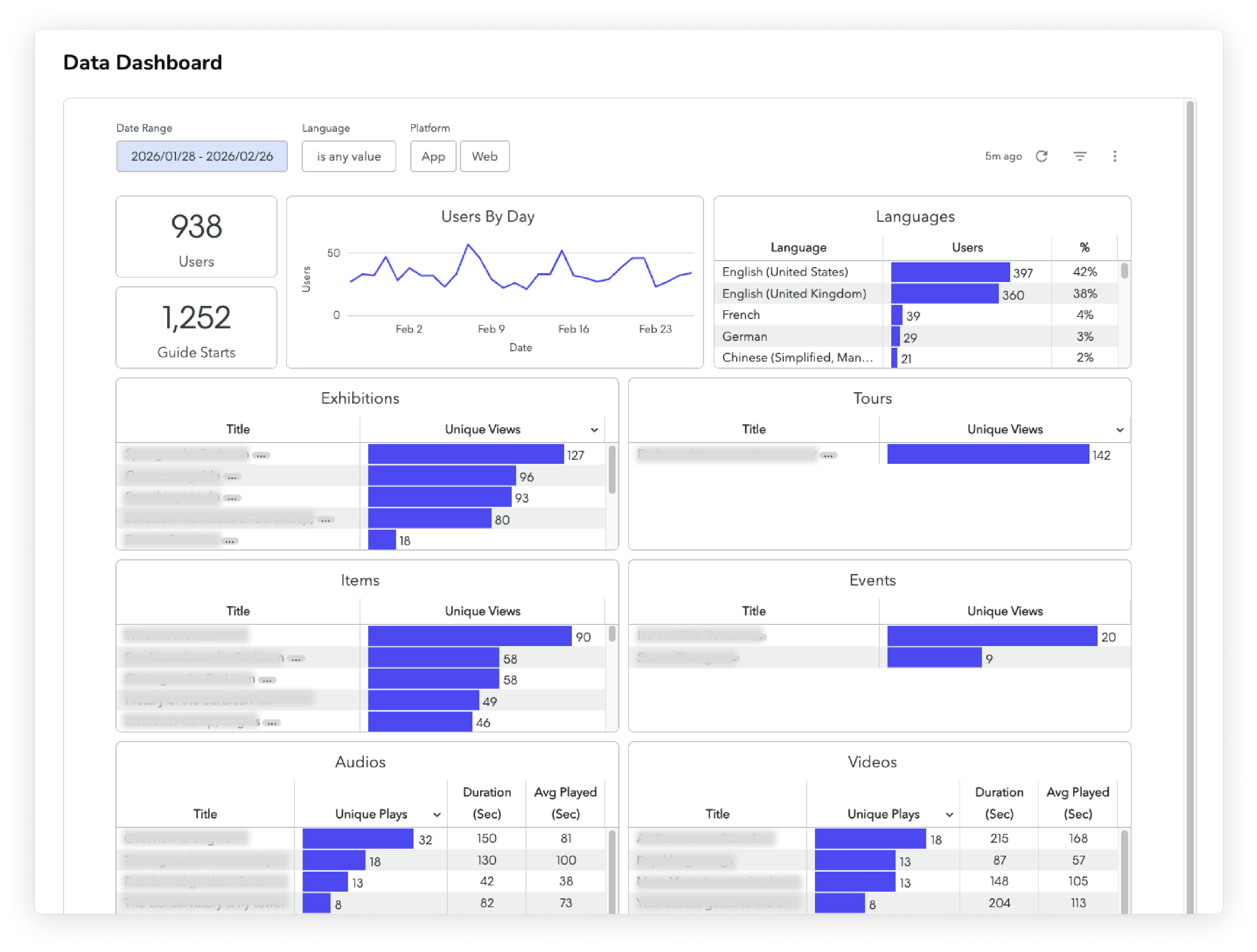
Task: Click Tours Unique Views sort chevron
Action: [1120, 430]
